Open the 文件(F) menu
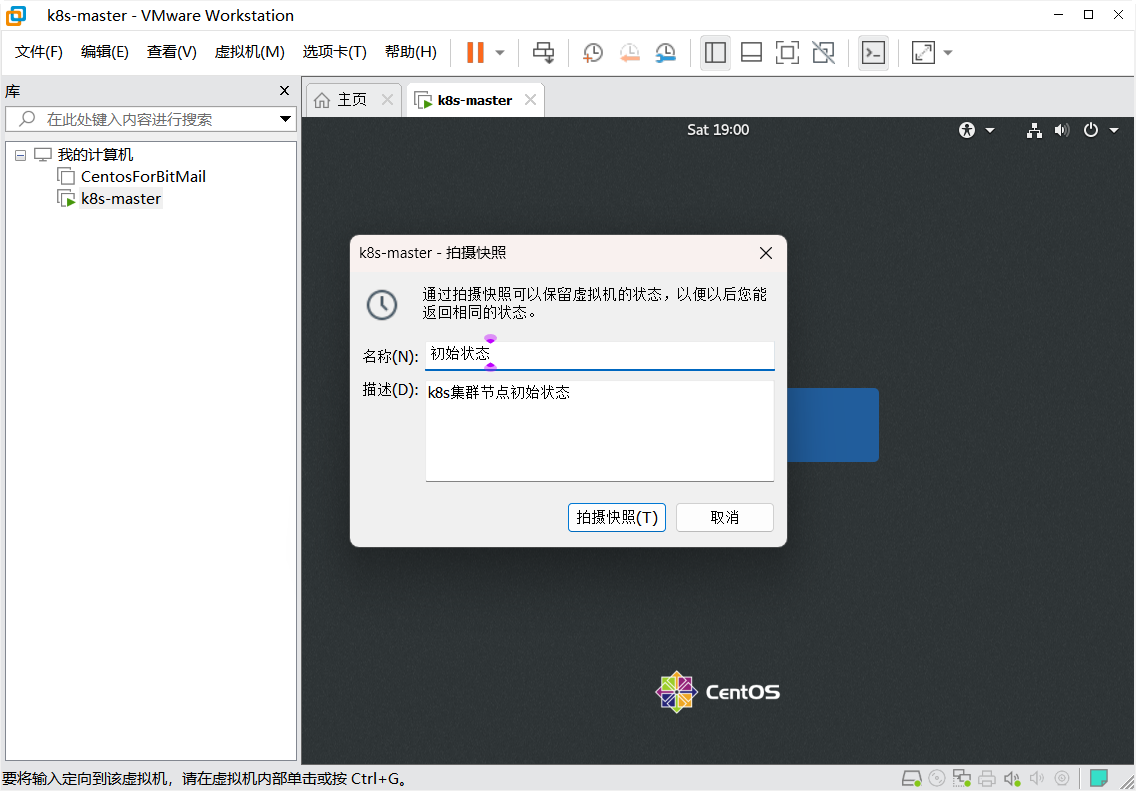This screenshot has width=1136, height=791. (39, 52)
